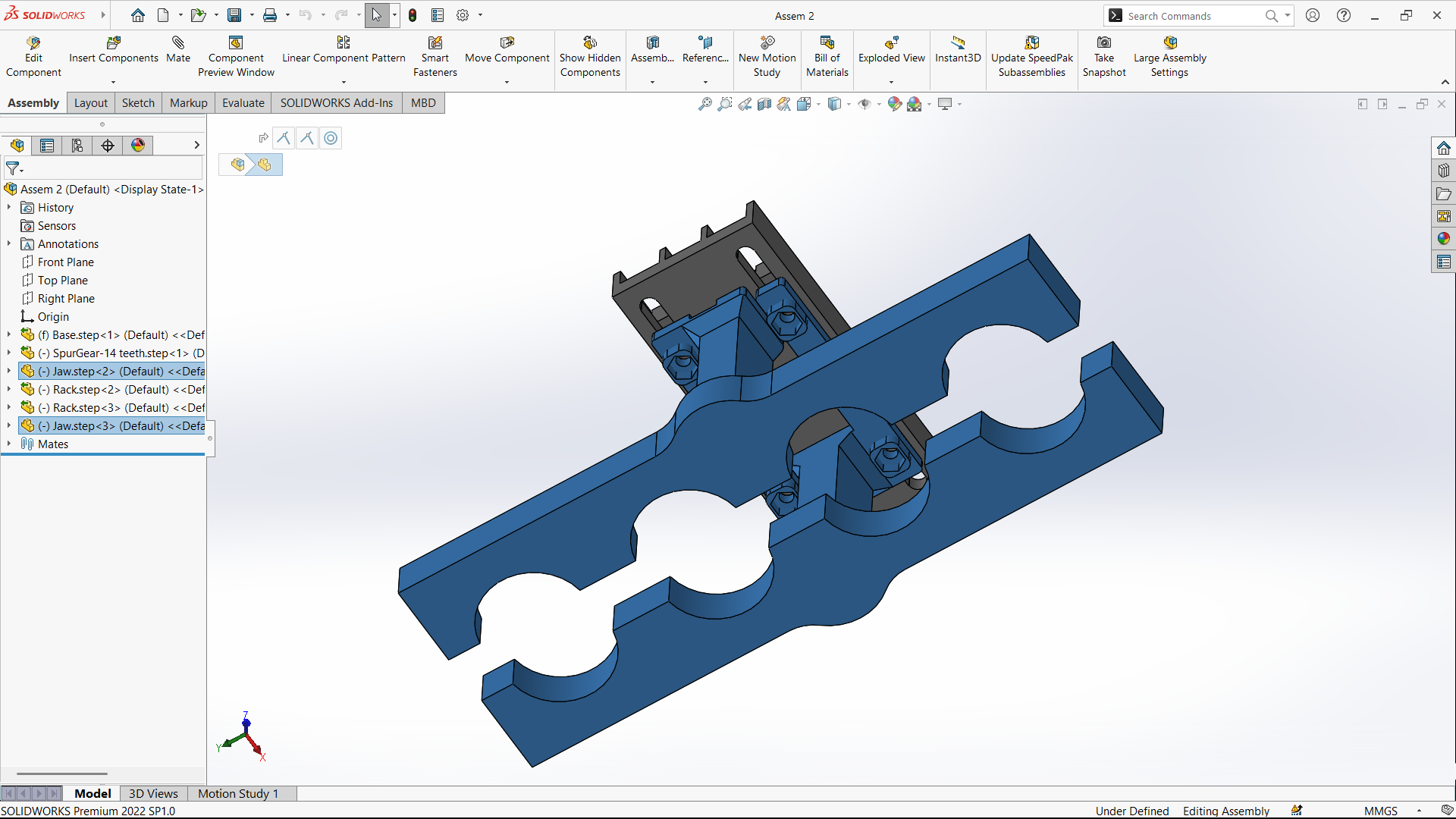Screen dimensions: 1456x819
Task: Expand feature manager tabs chevron
Action: tap(196, 146)
